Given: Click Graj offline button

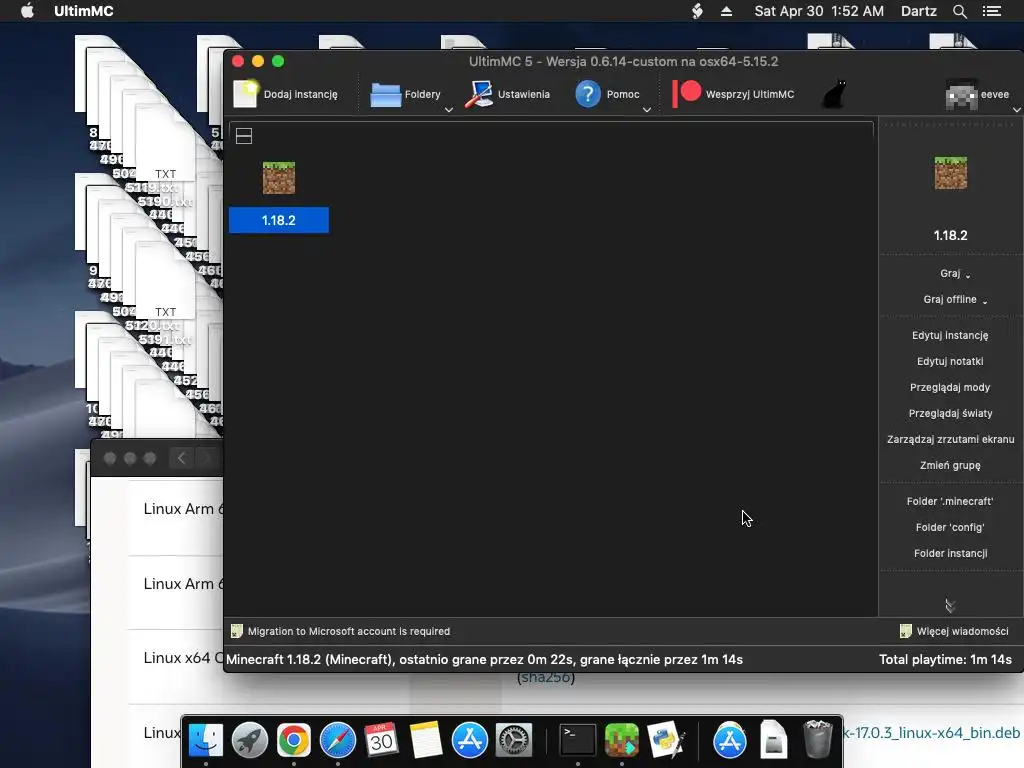Looking at the screenshot, I should tap(950, 299).
